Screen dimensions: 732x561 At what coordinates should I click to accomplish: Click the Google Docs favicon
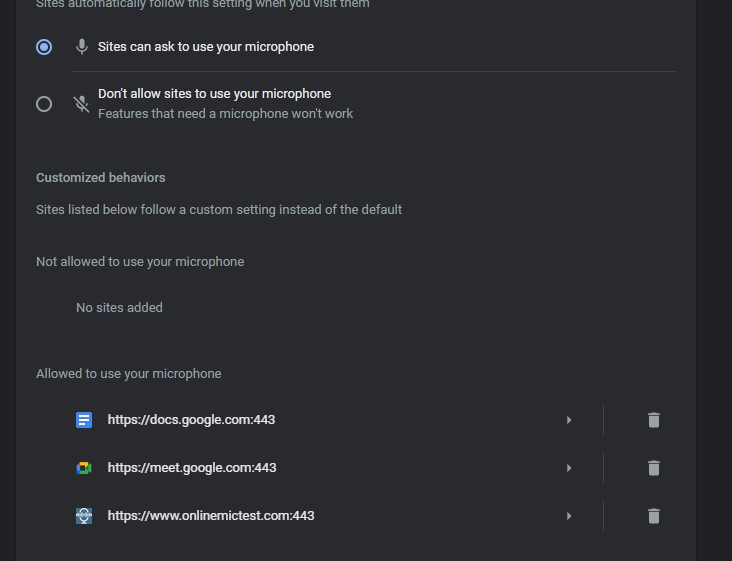click(x=84, y=420)
